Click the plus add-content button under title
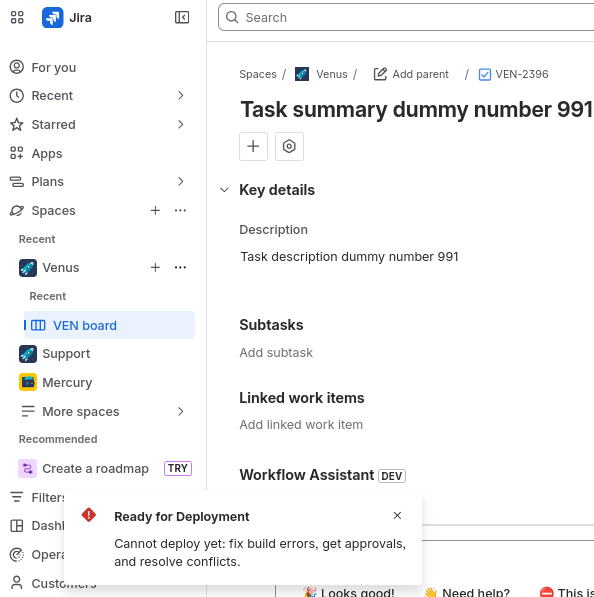Screen dimensions: 594x597 click(254, 147)
